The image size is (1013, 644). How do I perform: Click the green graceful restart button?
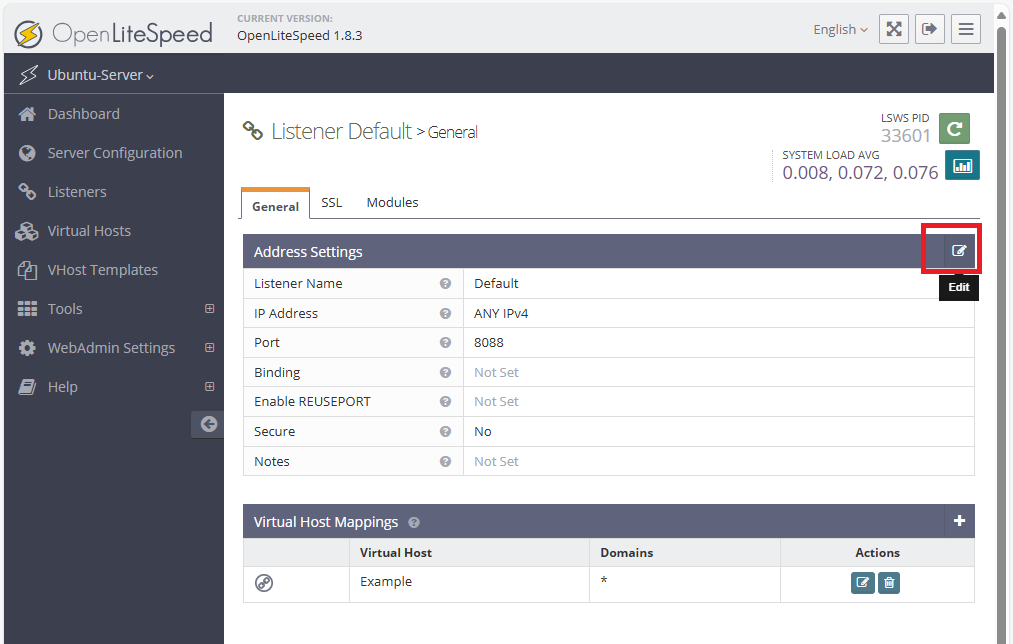pyautogui.click(x=954, y=128)
